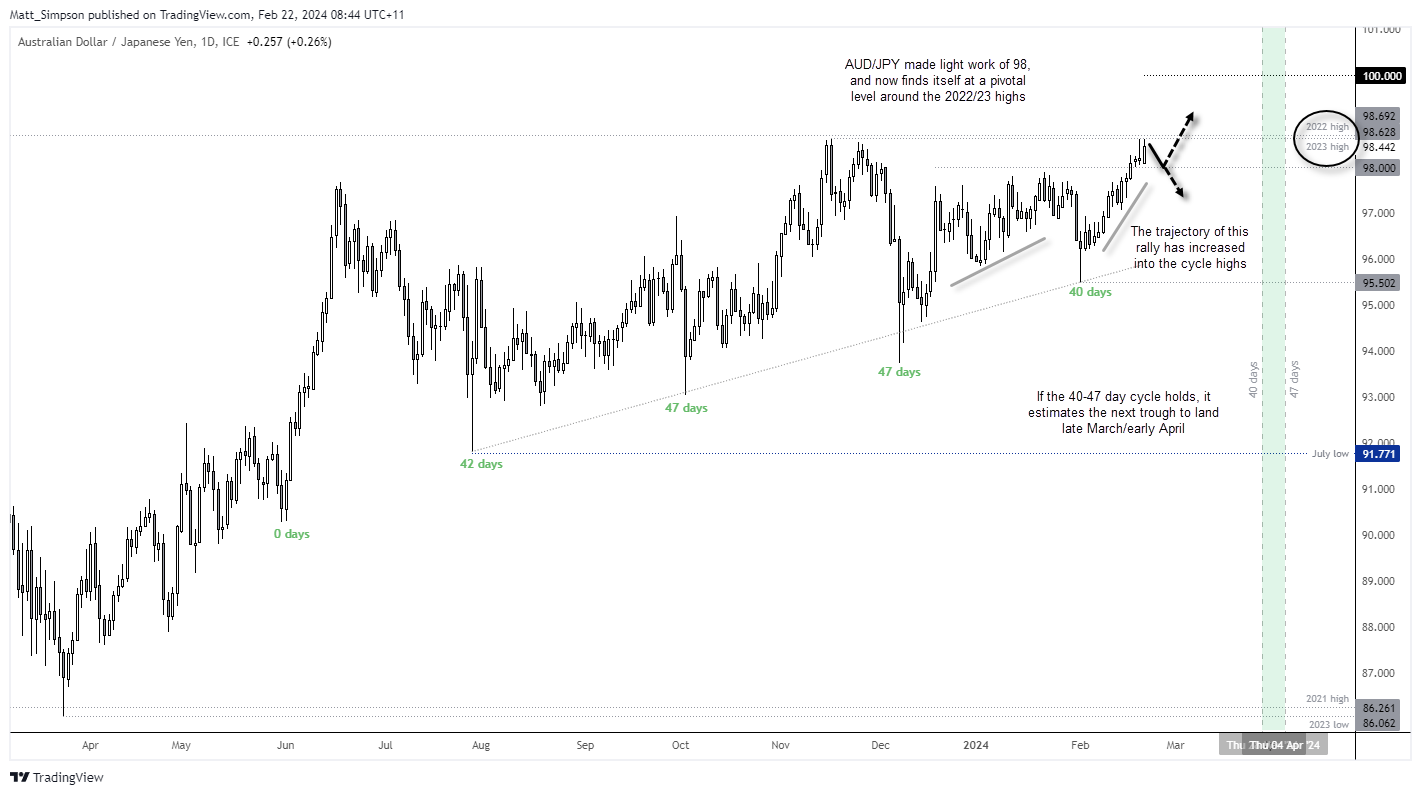Click the 'trajectory of this rally' annotation
This screenshot has width=1421, height=795.
point(1190,247)
